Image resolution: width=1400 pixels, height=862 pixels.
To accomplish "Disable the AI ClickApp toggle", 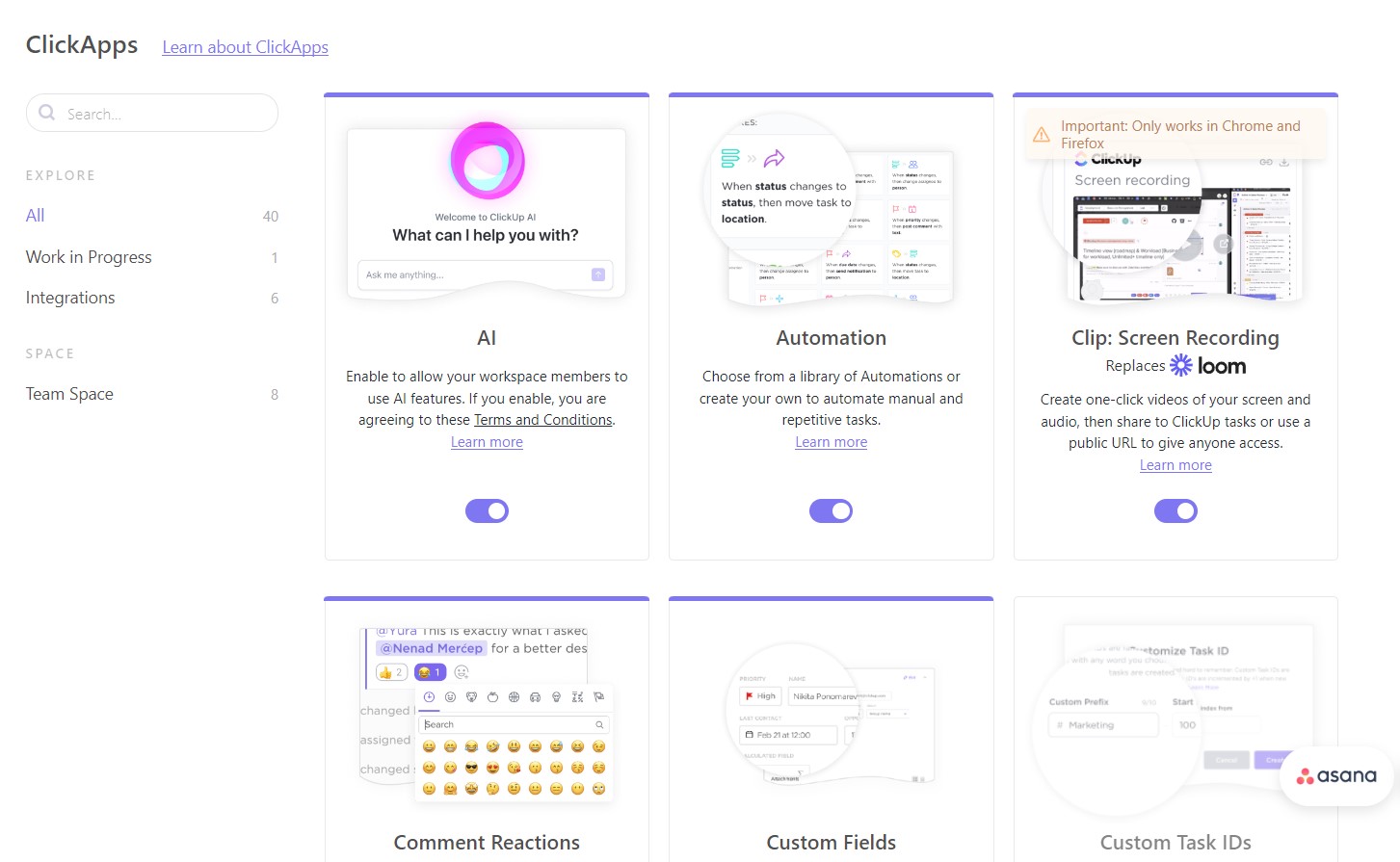I will [487, 510].
